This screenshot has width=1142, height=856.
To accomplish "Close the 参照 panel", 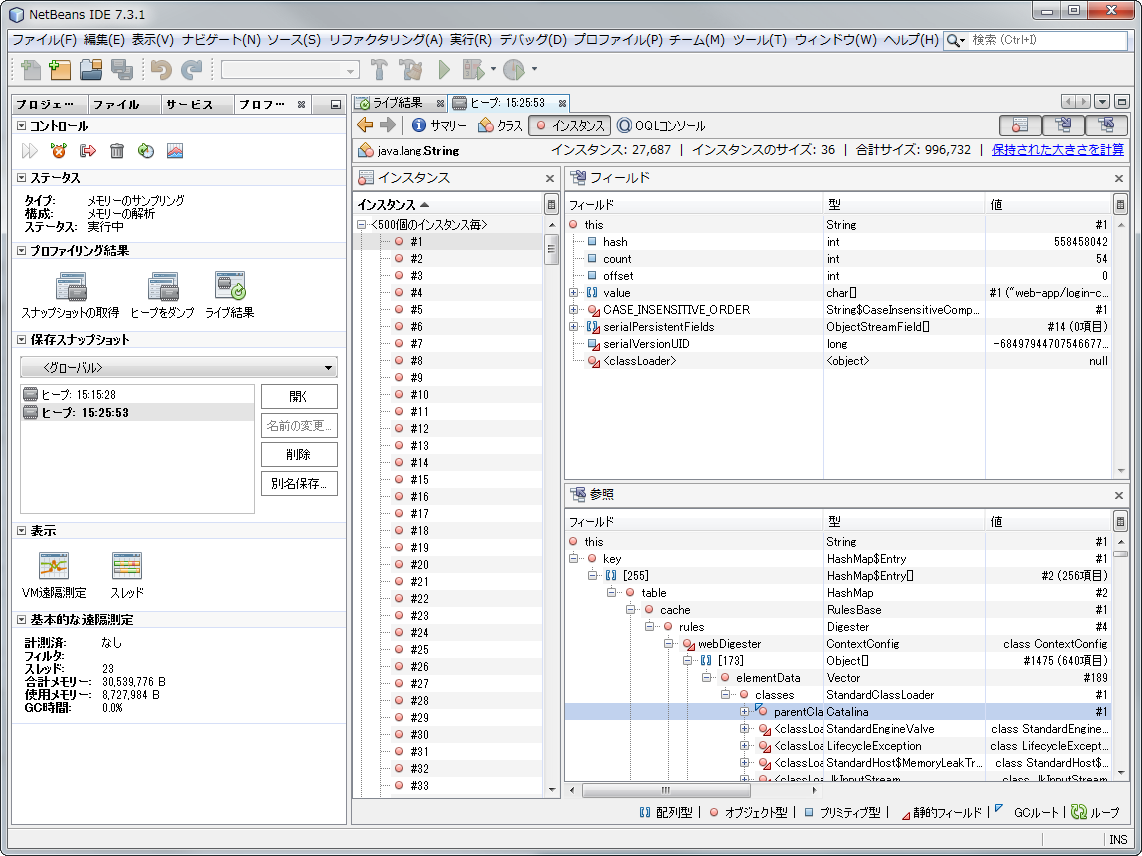I will [1119, 495].
